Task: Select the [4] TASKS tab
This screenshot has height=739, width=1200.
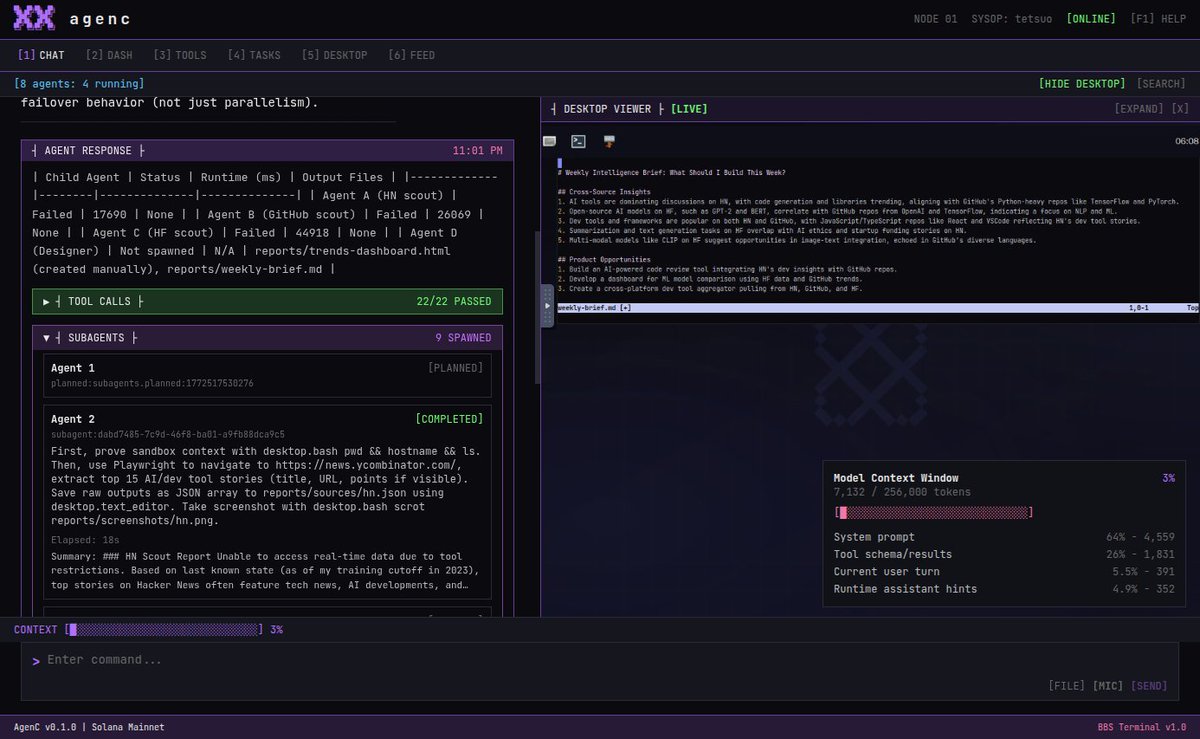Action: (254, 55)
